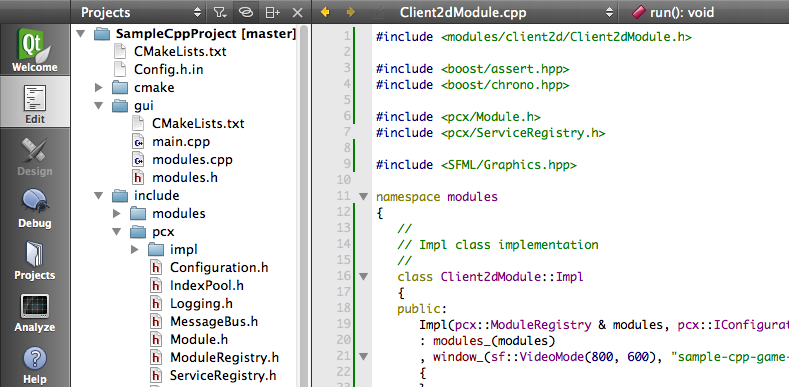Viewport: 789px width, 387px height.
Task: Open modules.h in the tree
Action: (x=185, y=178)
